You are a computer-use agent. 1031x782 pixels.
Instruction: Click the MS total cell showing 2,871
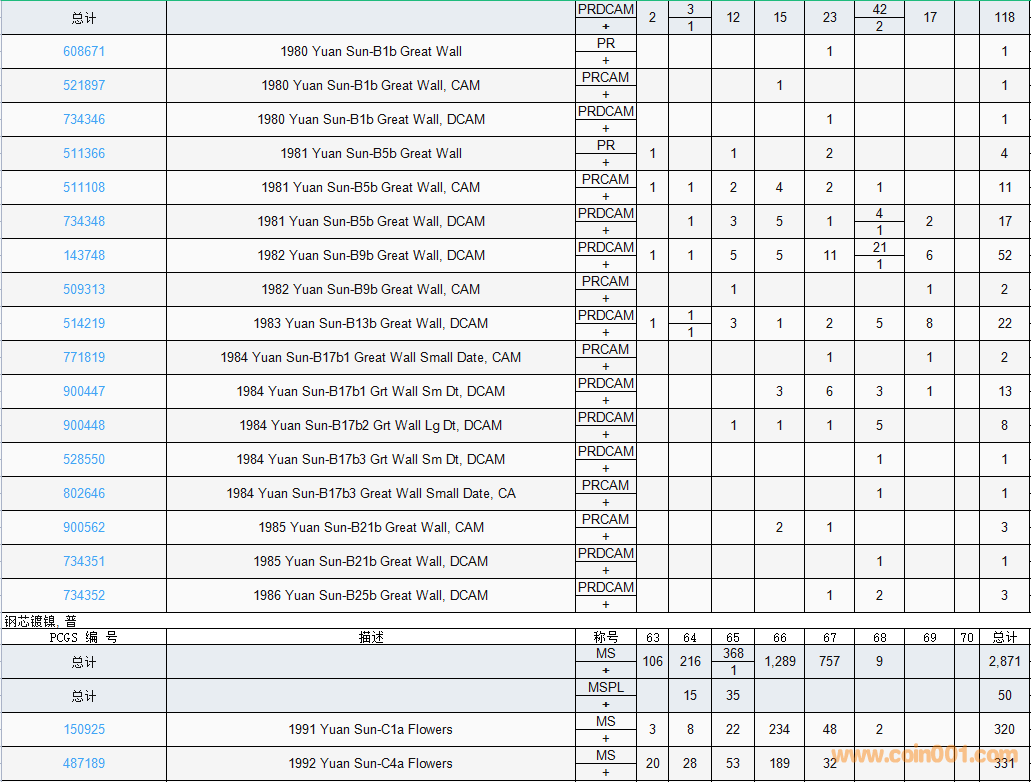click(1004, 661)
